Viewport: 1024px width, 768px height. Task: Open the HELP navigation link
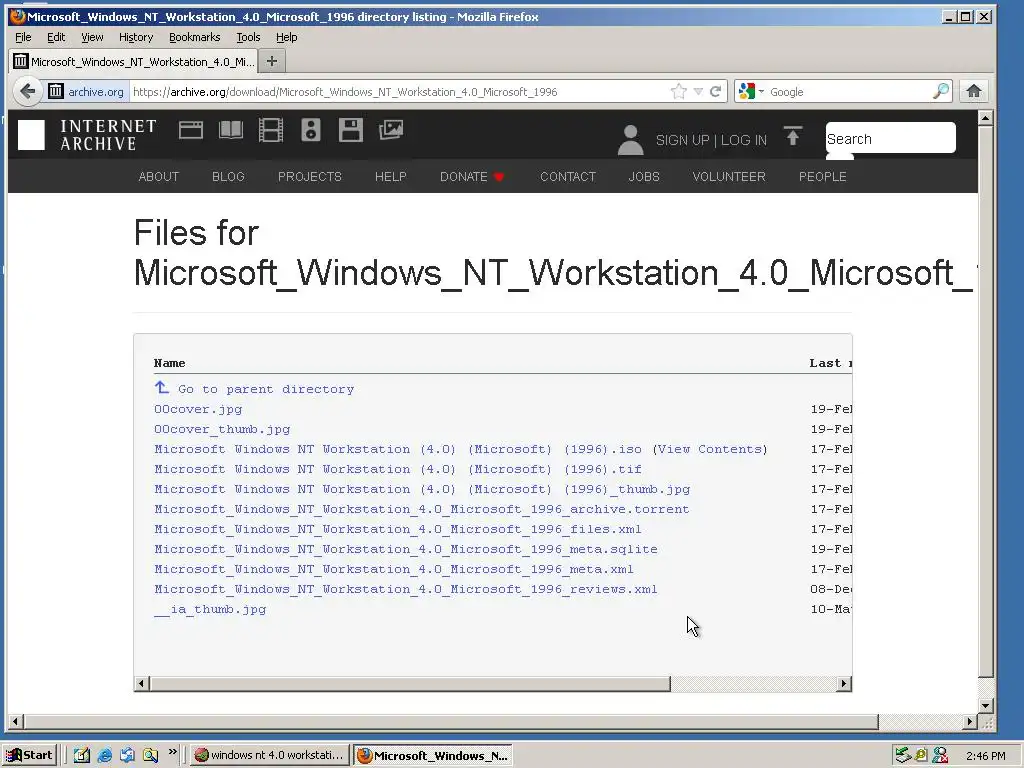click(x=391, y=176)
